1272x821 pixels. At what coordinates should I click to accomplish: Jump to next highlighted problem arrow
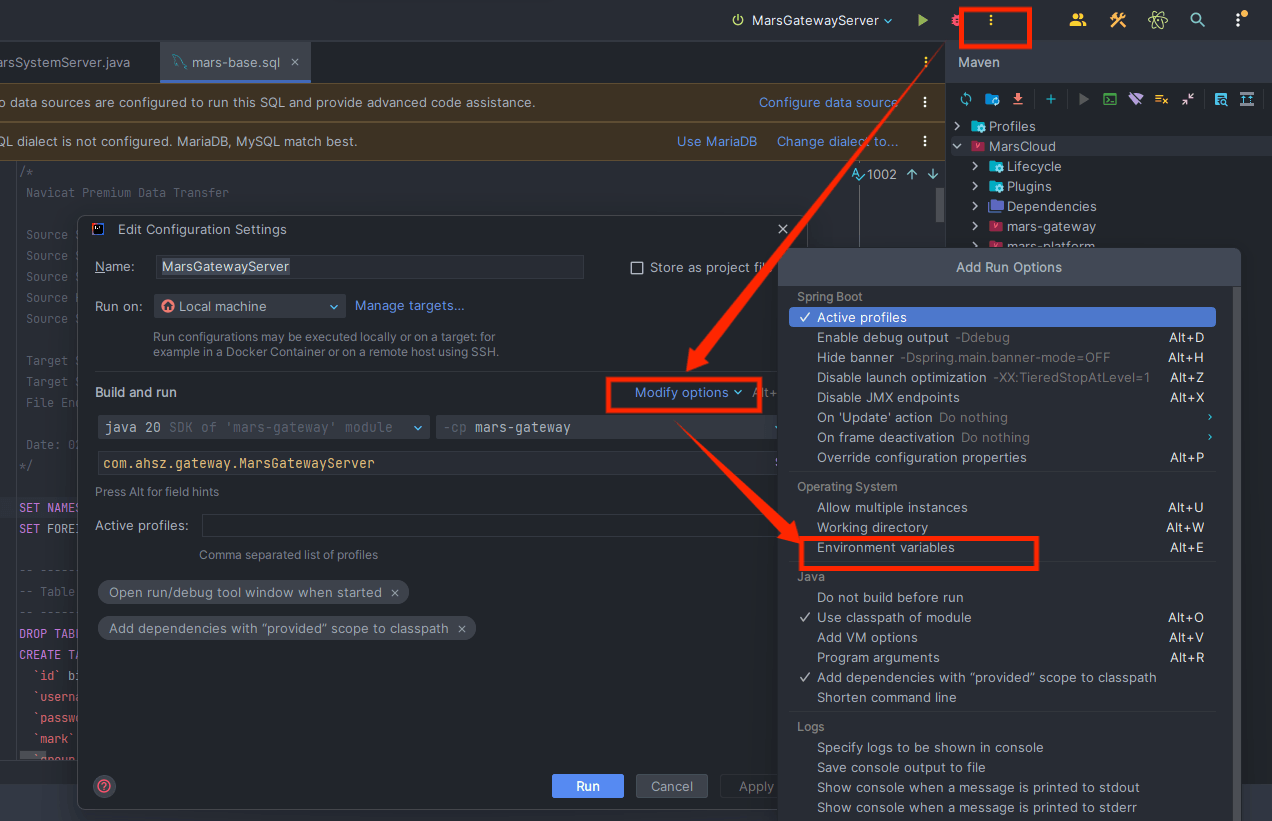(x=933, y=174)
